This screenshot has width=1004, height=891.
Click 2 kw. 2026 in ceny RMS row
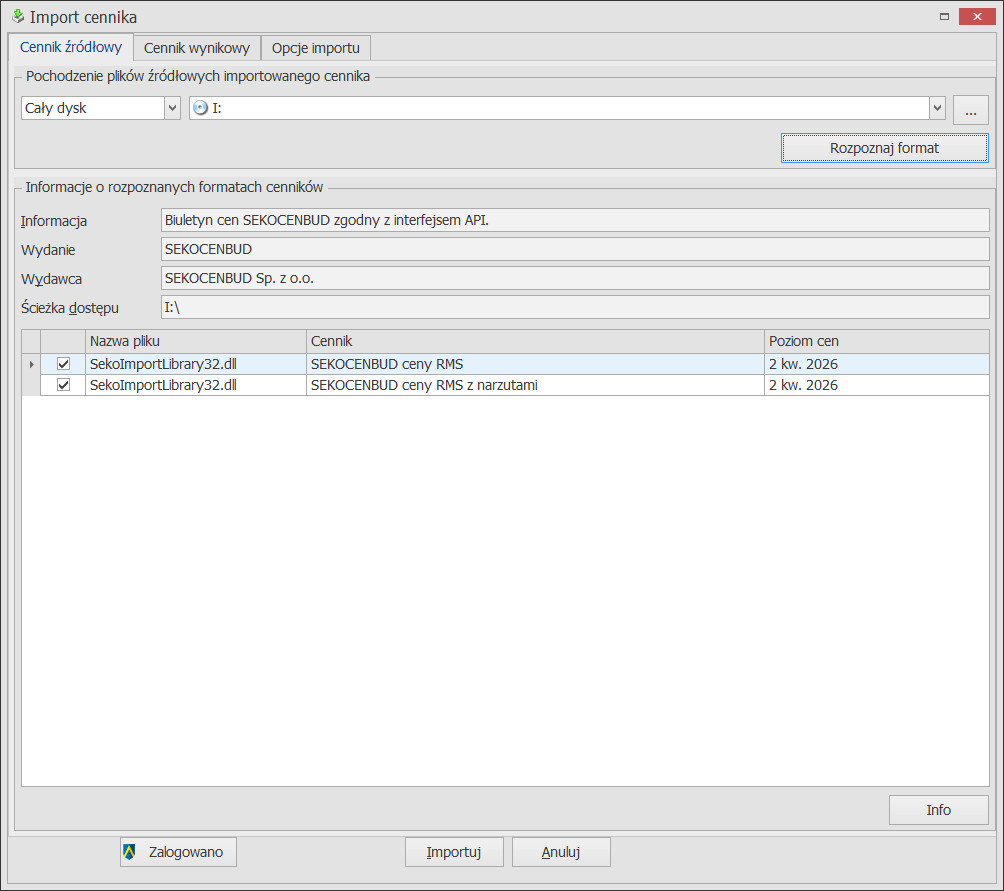pyautogui.click(x=877, y=364)
